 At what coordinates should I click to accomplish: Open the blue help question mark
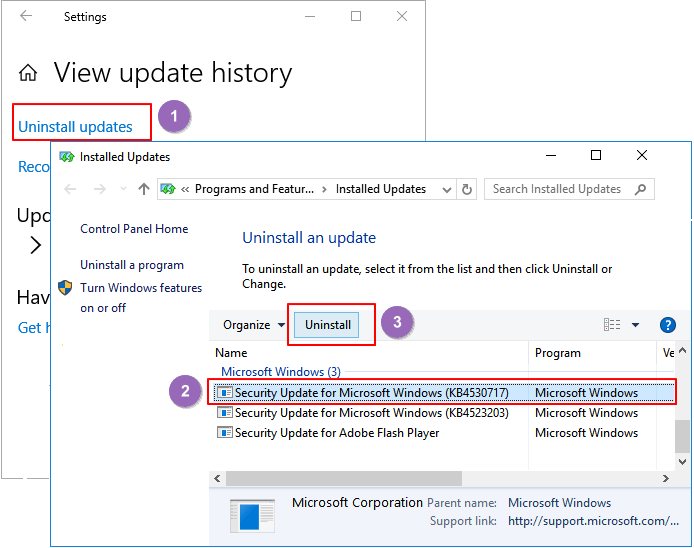[x=668, y=325]
